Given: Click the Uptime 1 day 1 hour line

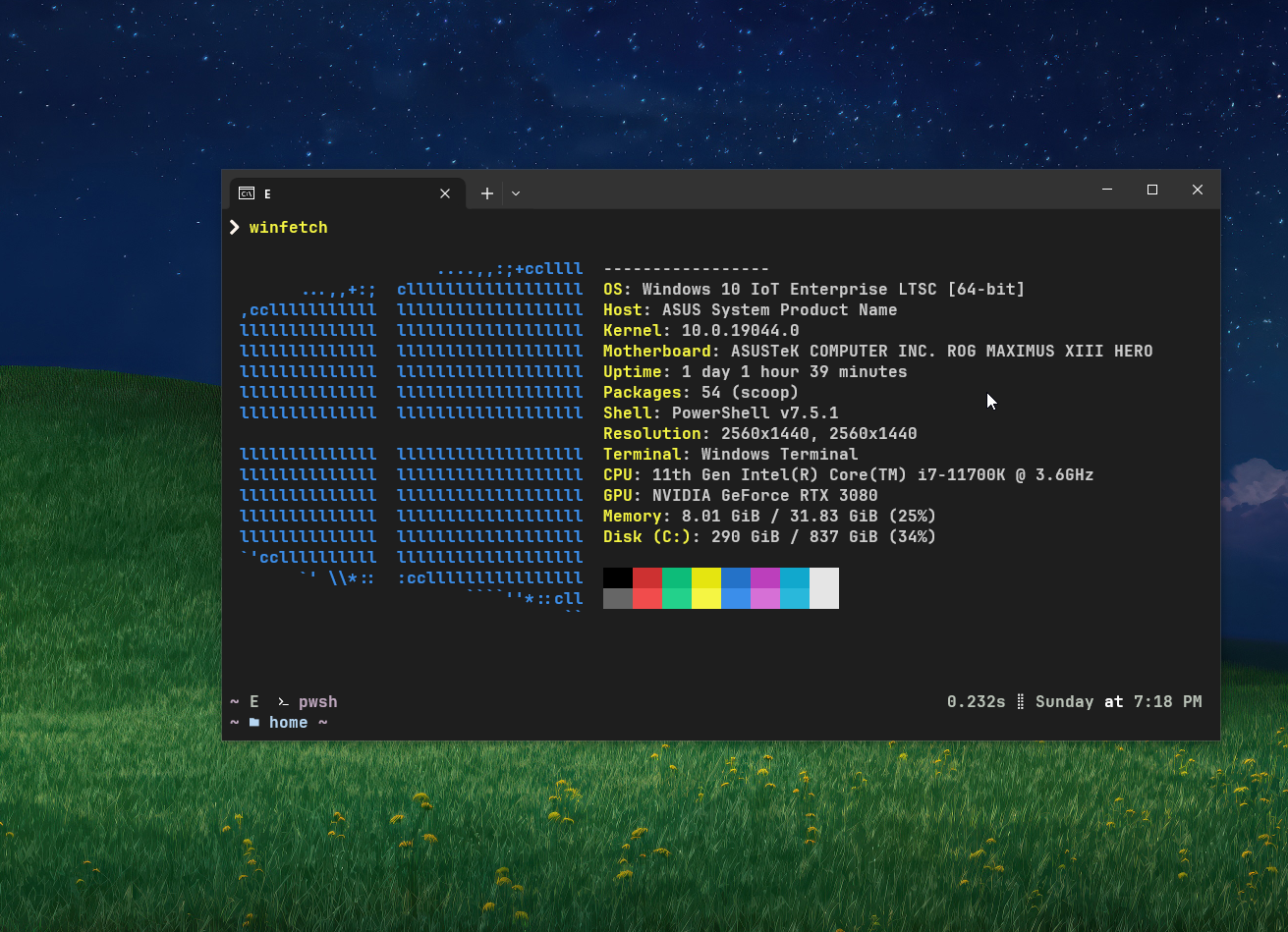Looking at the screenshot, I should [x=756, y=372].
